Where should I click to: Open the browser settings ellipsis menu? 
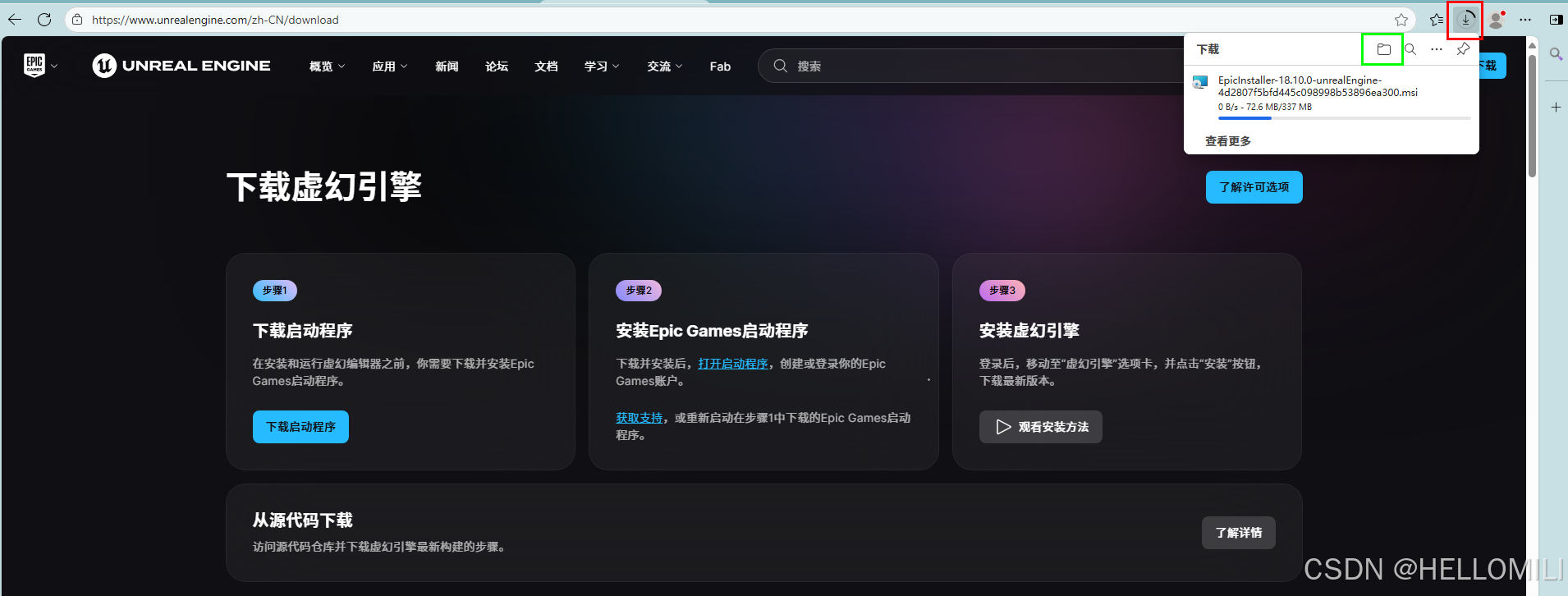[1525, 20]
